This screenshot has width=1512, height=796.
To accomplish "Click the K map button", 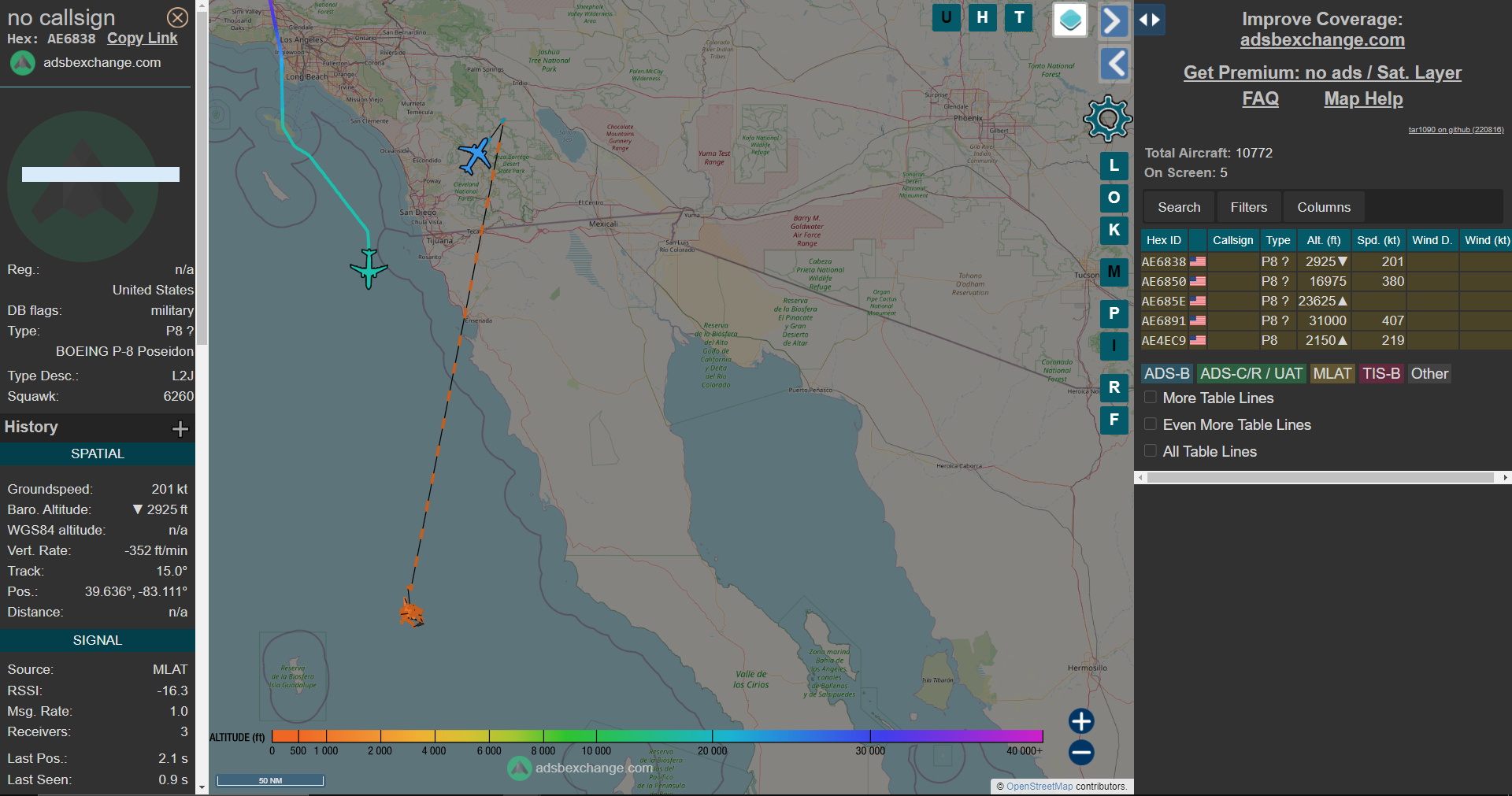I will [x=1114, y=230].
